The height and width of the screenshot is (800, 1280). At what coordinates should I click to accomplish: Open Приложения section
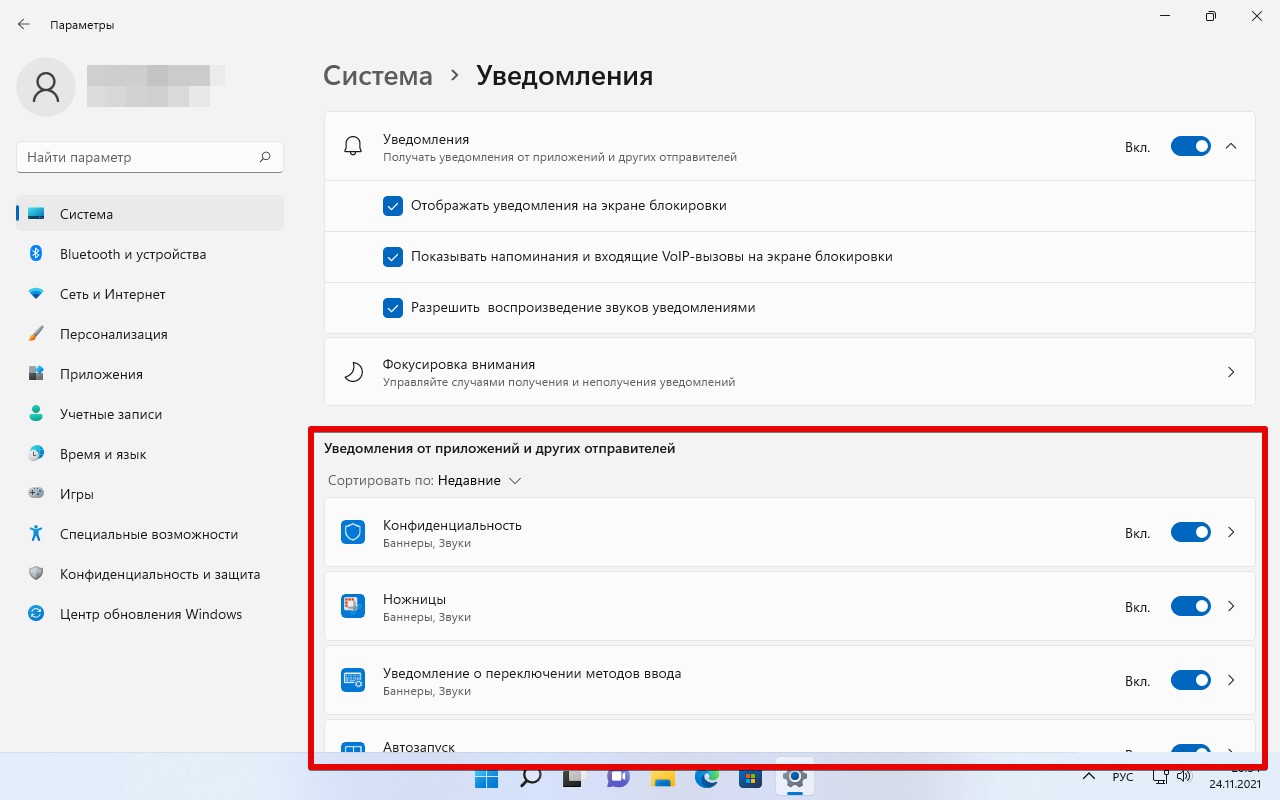pyautogui.click(x=150, y=374)
